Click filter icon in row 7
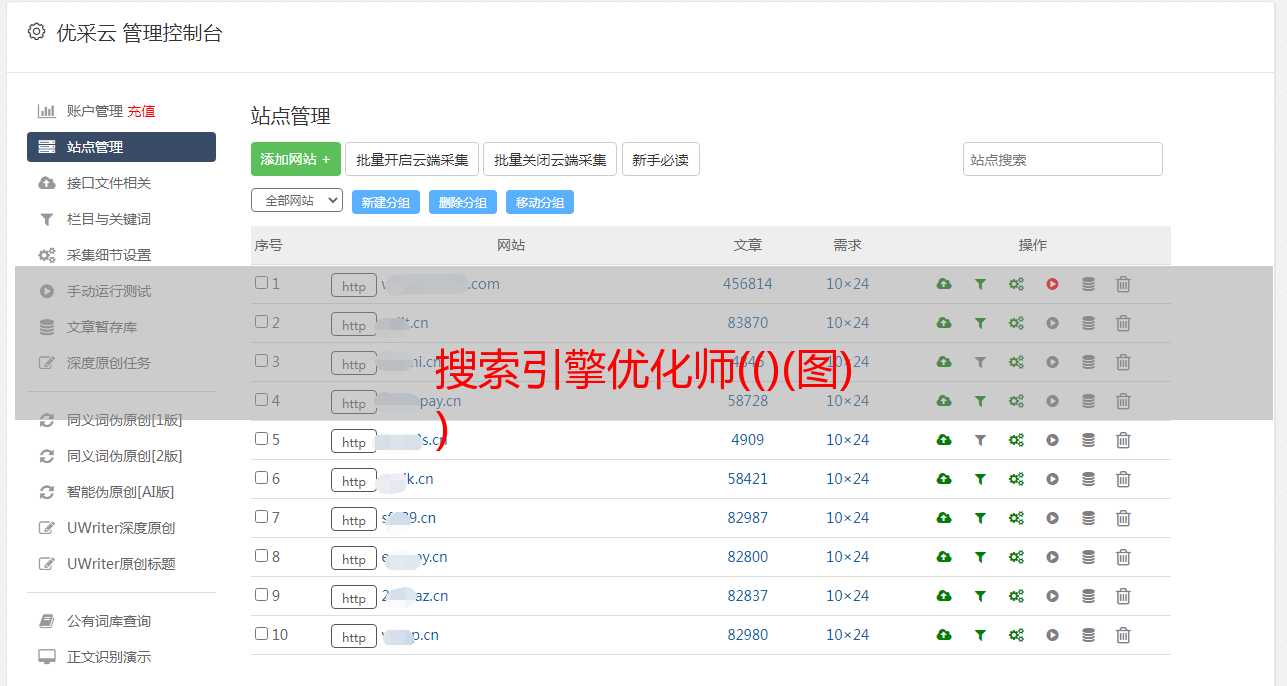Screen dimensions: 1287x686 pos(980,518)
